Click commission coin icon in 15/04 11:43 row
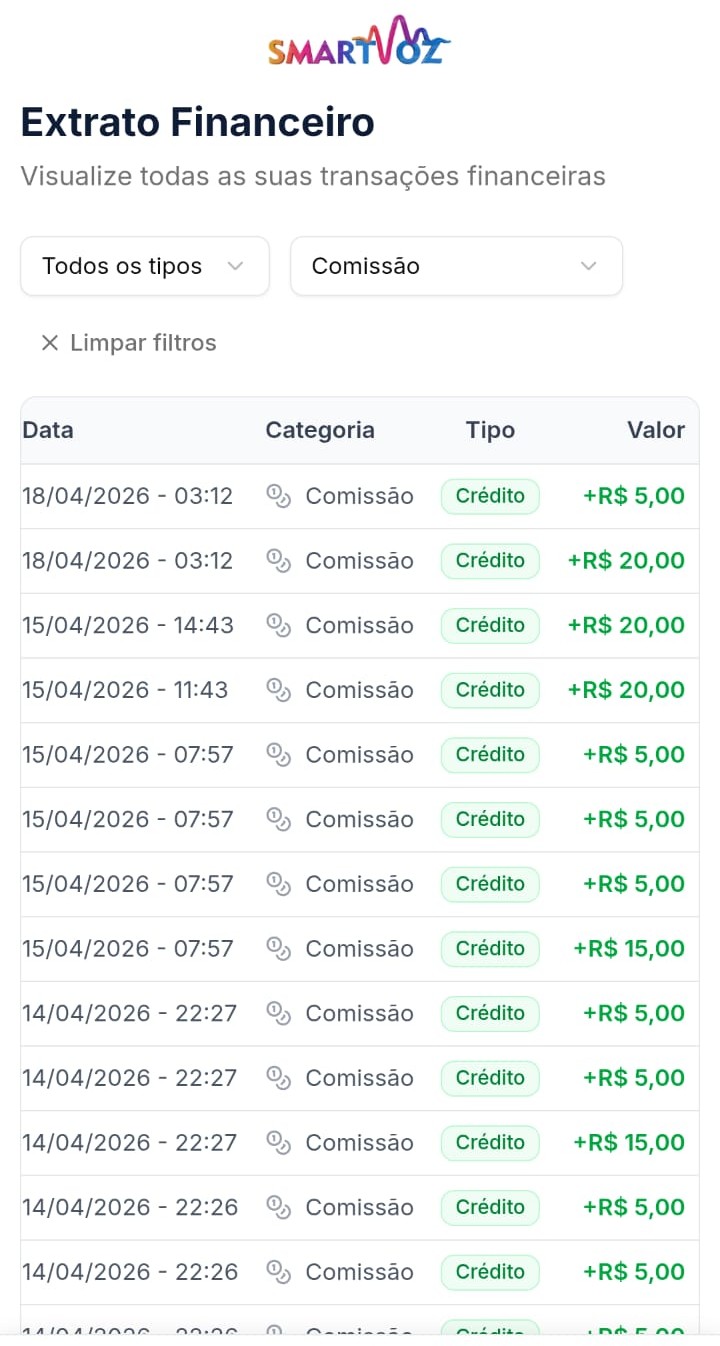 pyautogui.click(x=278, y=690)
